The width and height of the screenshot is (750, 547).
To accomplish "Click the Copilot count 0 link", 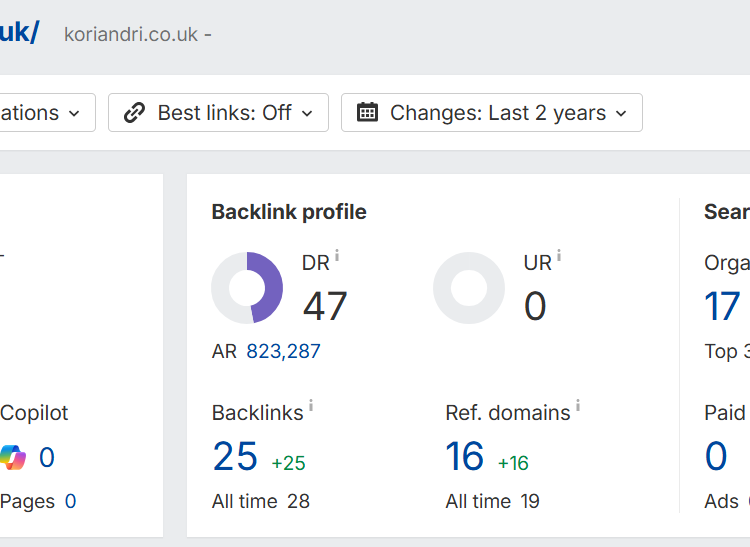I will point(46,458).
